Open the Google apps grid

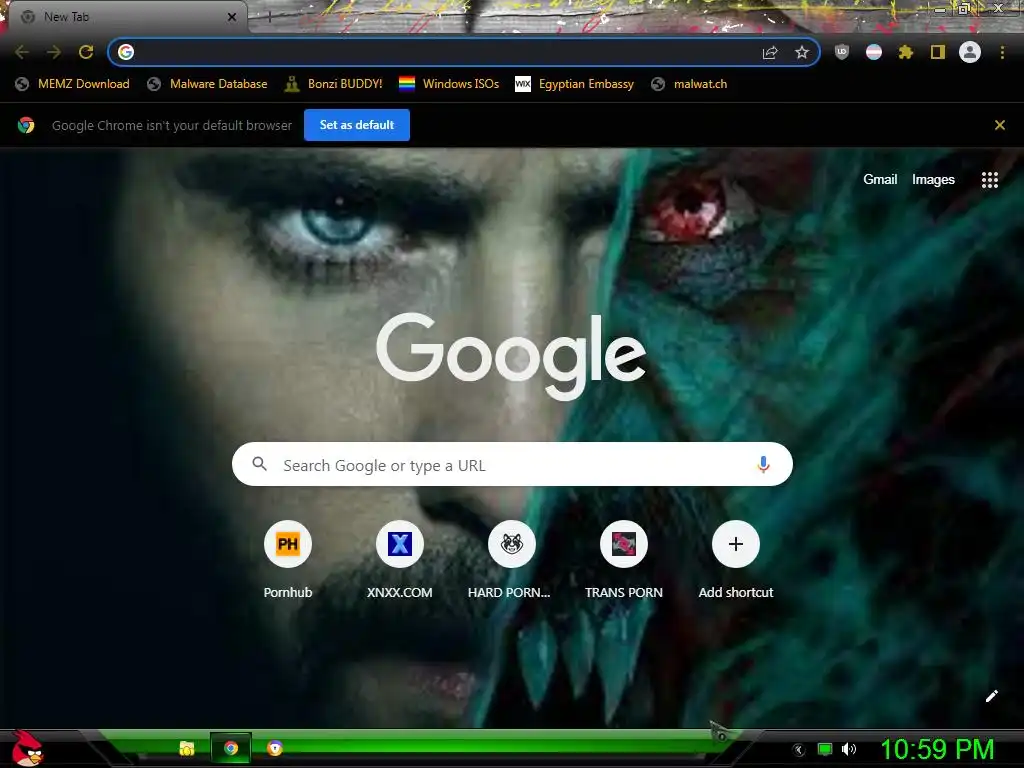pyautogui.click(x=990, y=180)
